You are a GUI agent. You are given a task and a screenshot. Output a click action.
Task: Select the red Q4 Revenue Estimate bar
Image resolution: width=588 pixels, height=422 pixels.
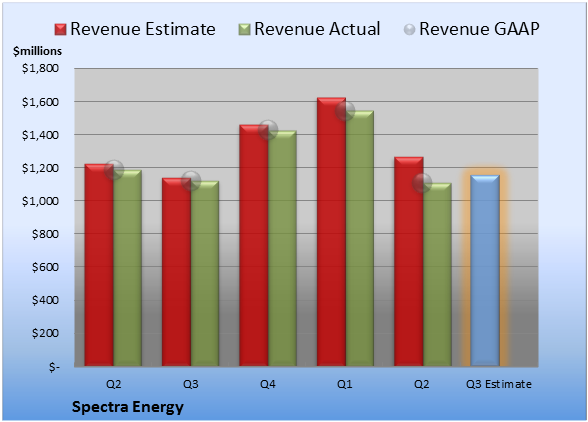pyautogui.click(x=254, y=245)
